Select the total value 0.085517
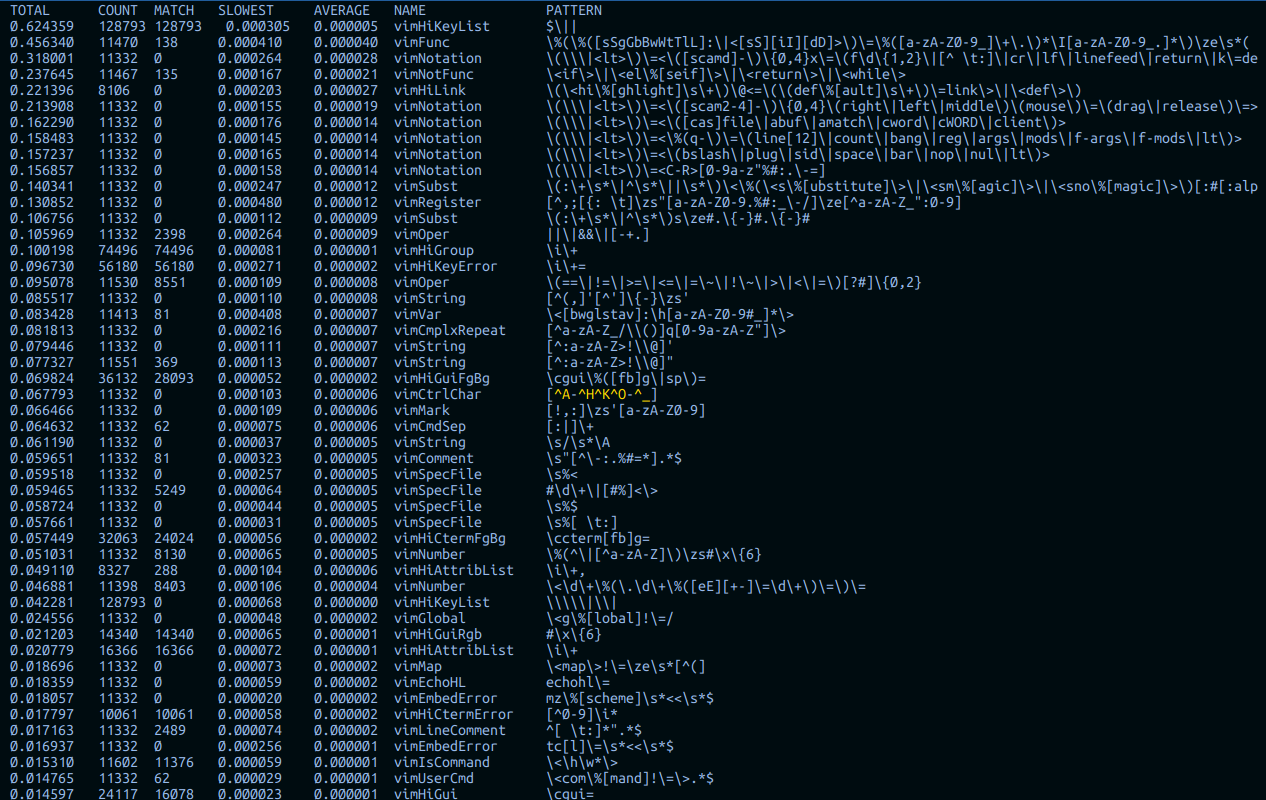Screen dimensions: 1266x800 click(x=42, y=298)
